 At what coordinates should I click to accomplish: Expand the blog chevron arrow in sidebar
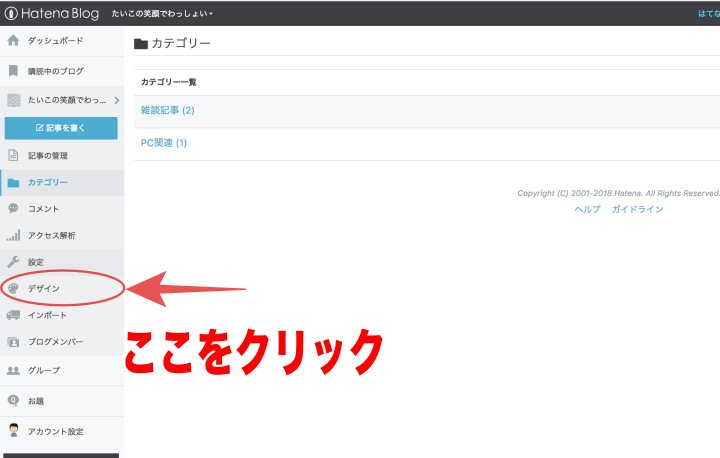[117, 100]
